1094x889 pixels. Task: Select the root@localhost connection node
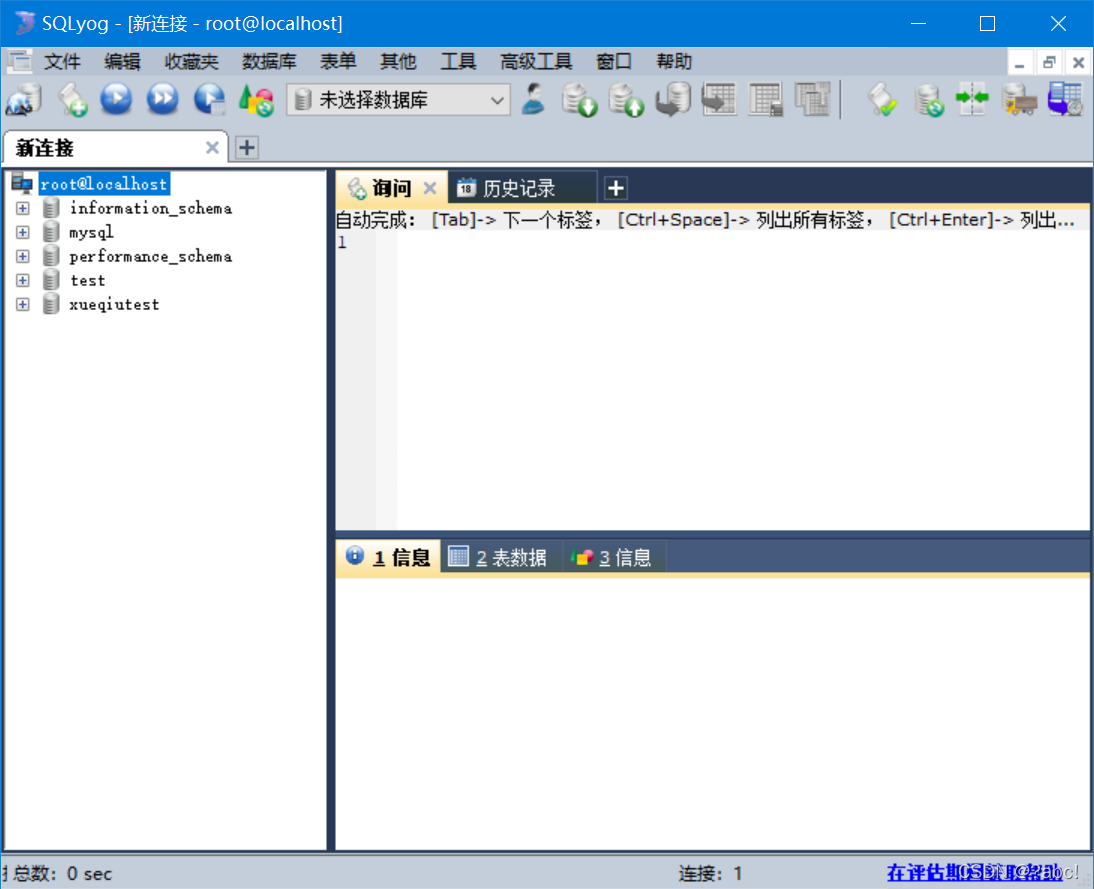104,184
